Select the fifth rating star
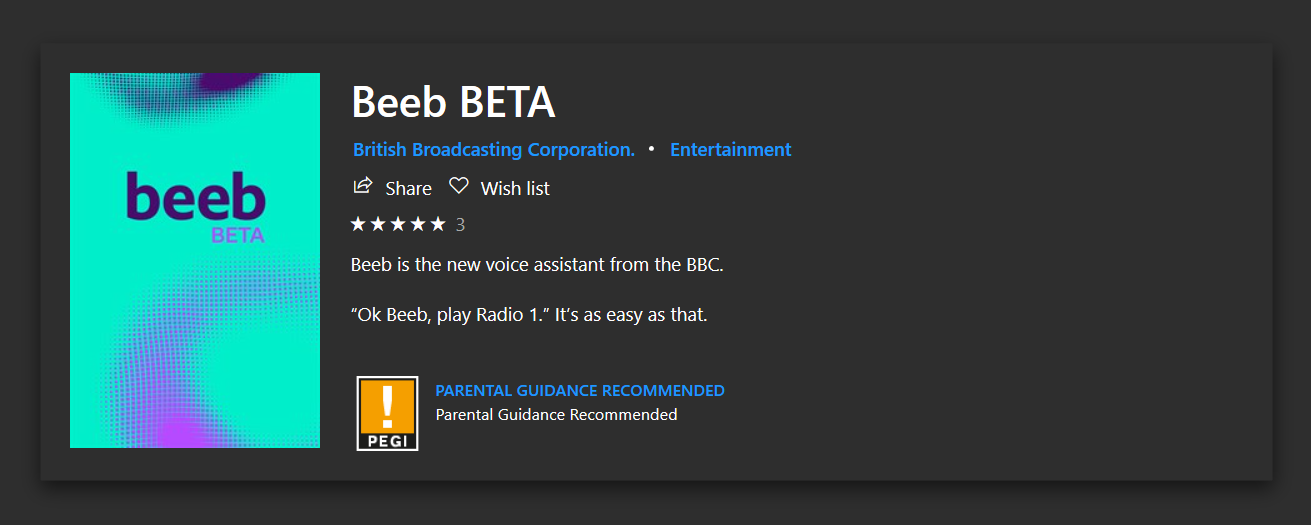1311x525 pixels. (x=438, y=224)
